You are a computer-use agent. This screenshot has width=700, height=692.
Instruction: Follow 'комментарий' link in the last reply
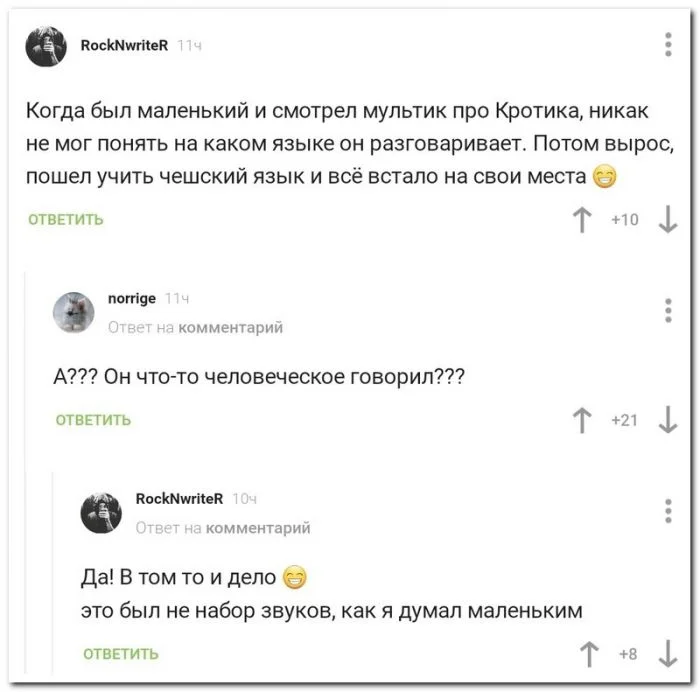point(257,527)
